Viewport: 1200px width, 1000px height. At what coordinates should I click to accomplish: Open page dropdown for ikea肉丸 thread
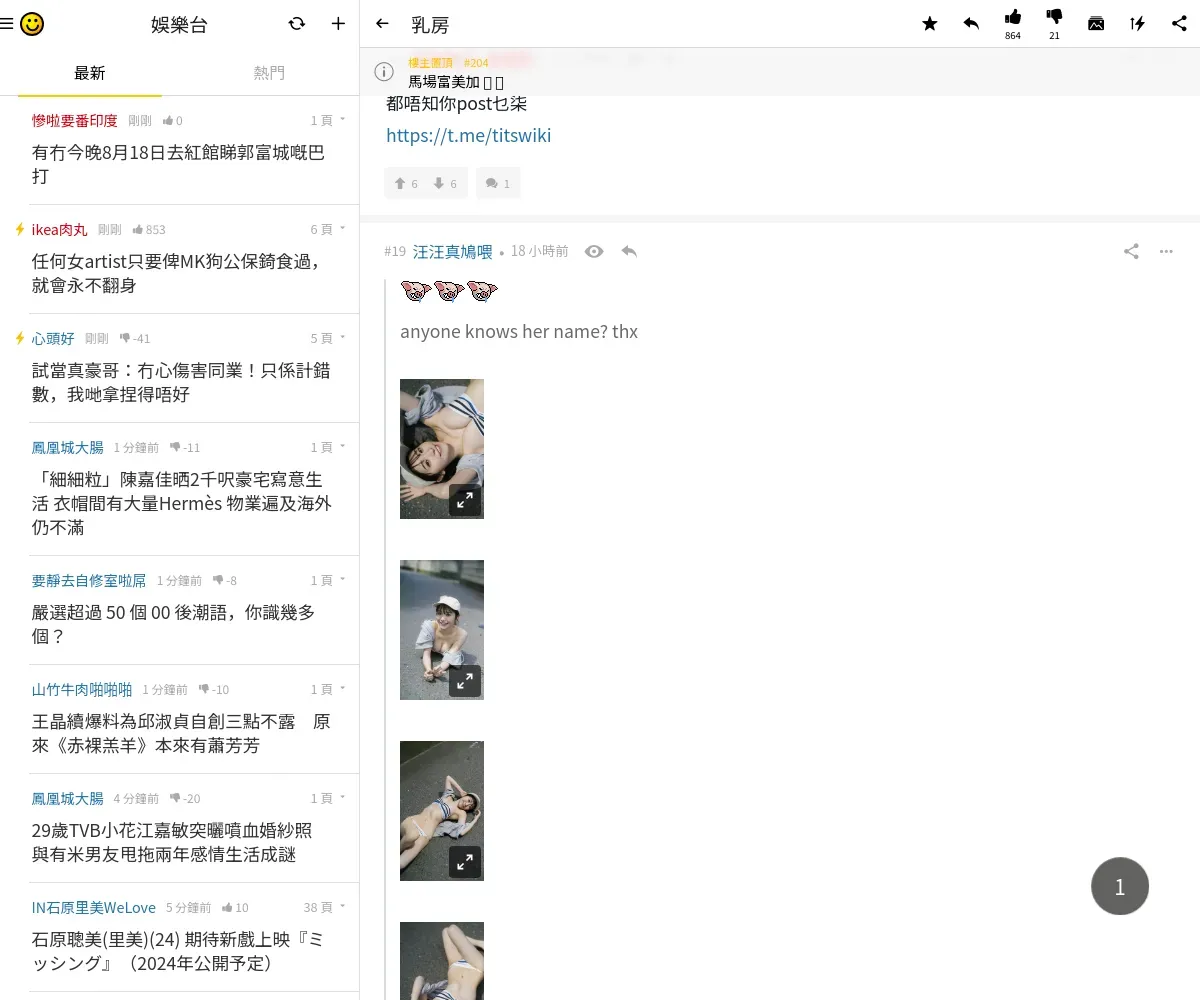328,229
